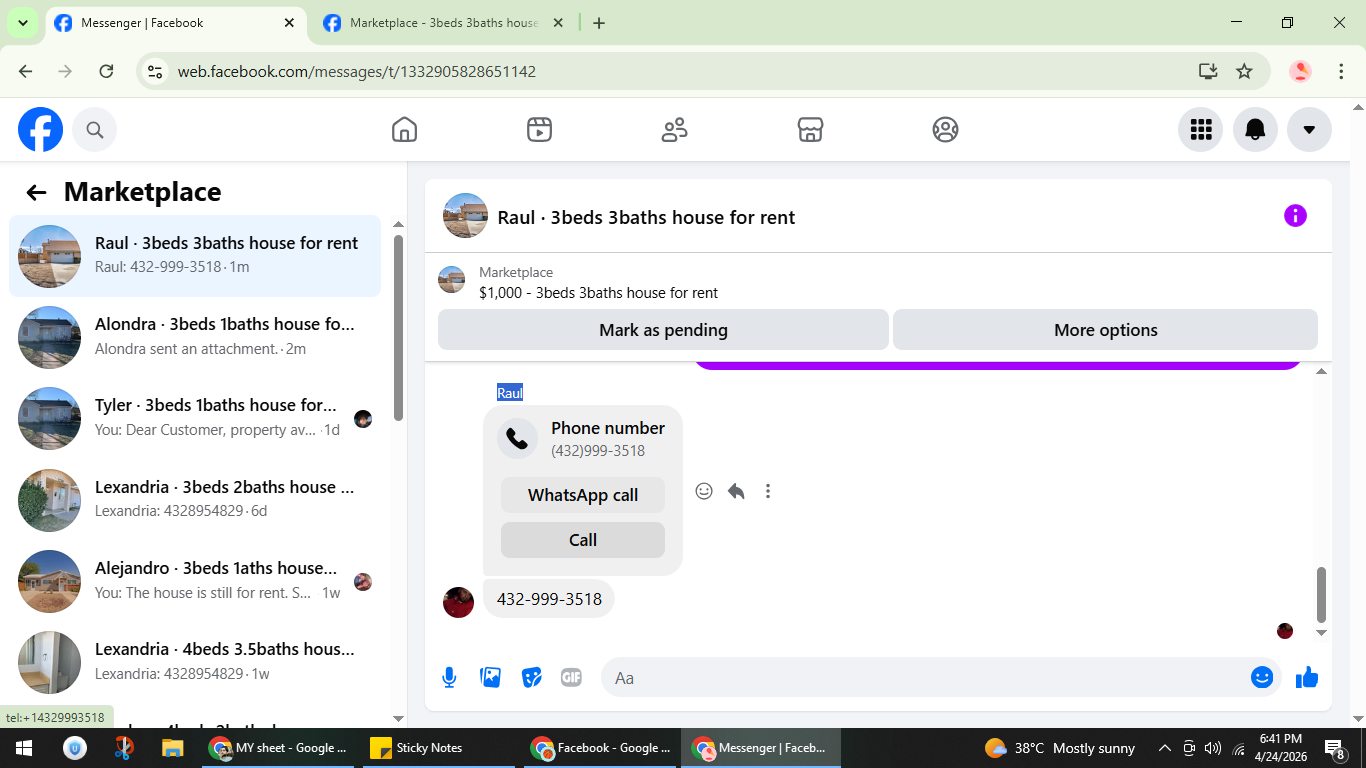Reply to the phone number message

click(736, 491)
